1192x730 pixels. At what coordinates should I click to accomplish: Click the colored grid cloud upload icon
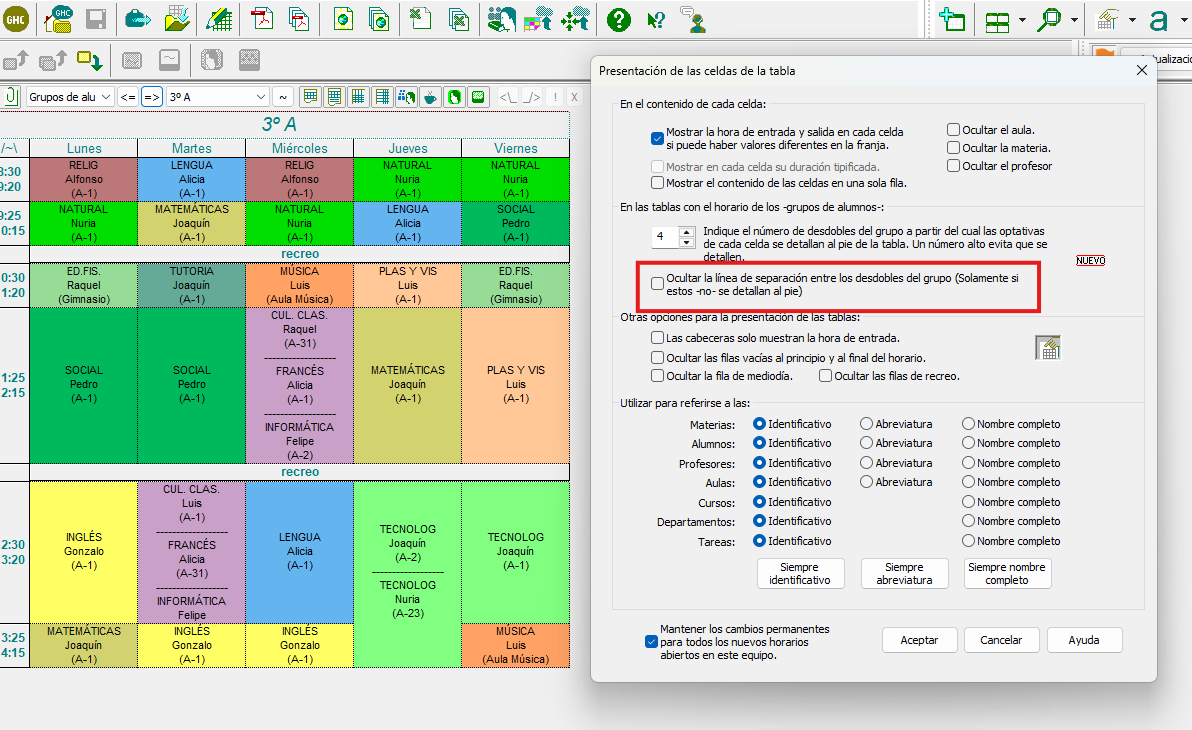538,19
